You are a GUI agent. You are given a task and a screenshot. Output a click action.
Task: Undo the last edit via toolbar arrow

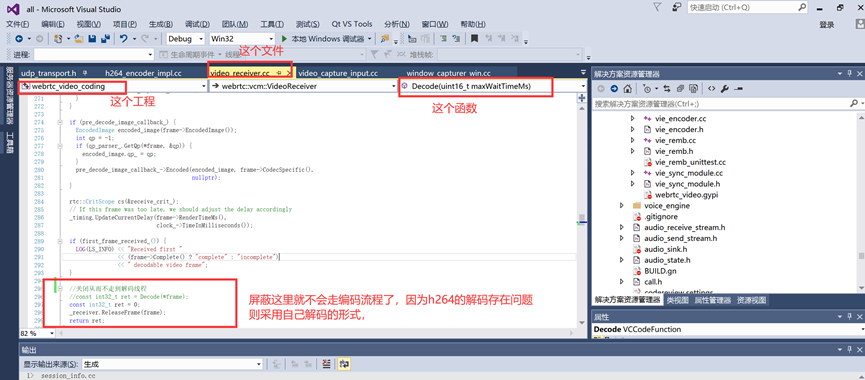click(124, 39)
